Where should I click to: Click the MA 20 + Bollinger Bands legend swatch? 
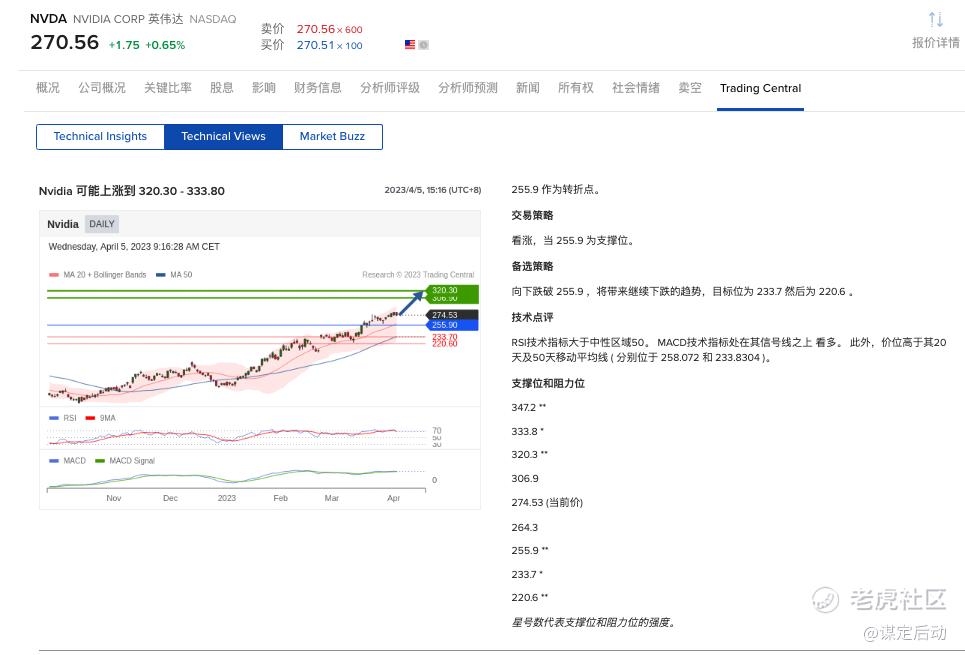click(x=54, y=275)
